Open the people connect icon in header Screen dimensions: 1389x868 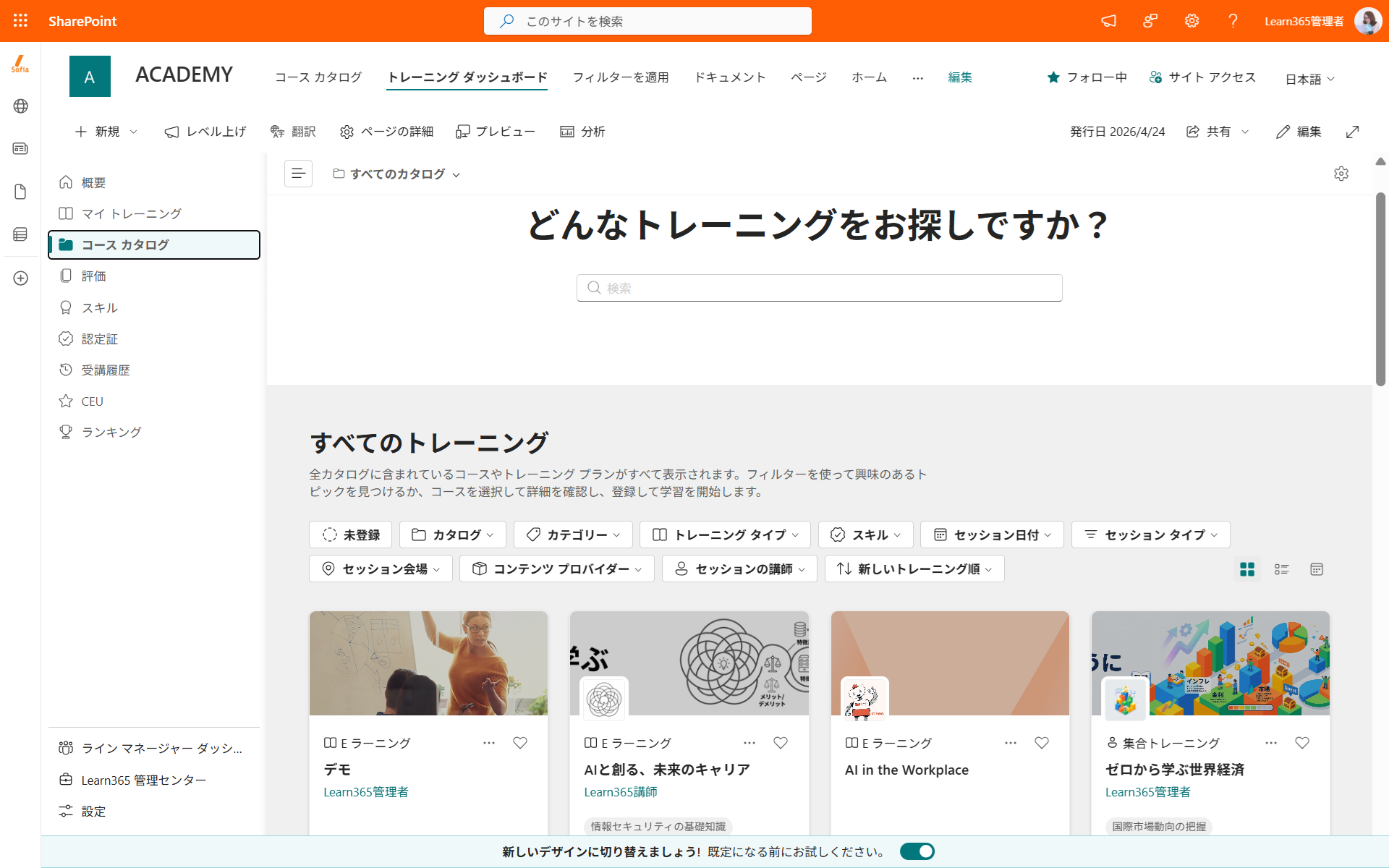[1150, 21]
